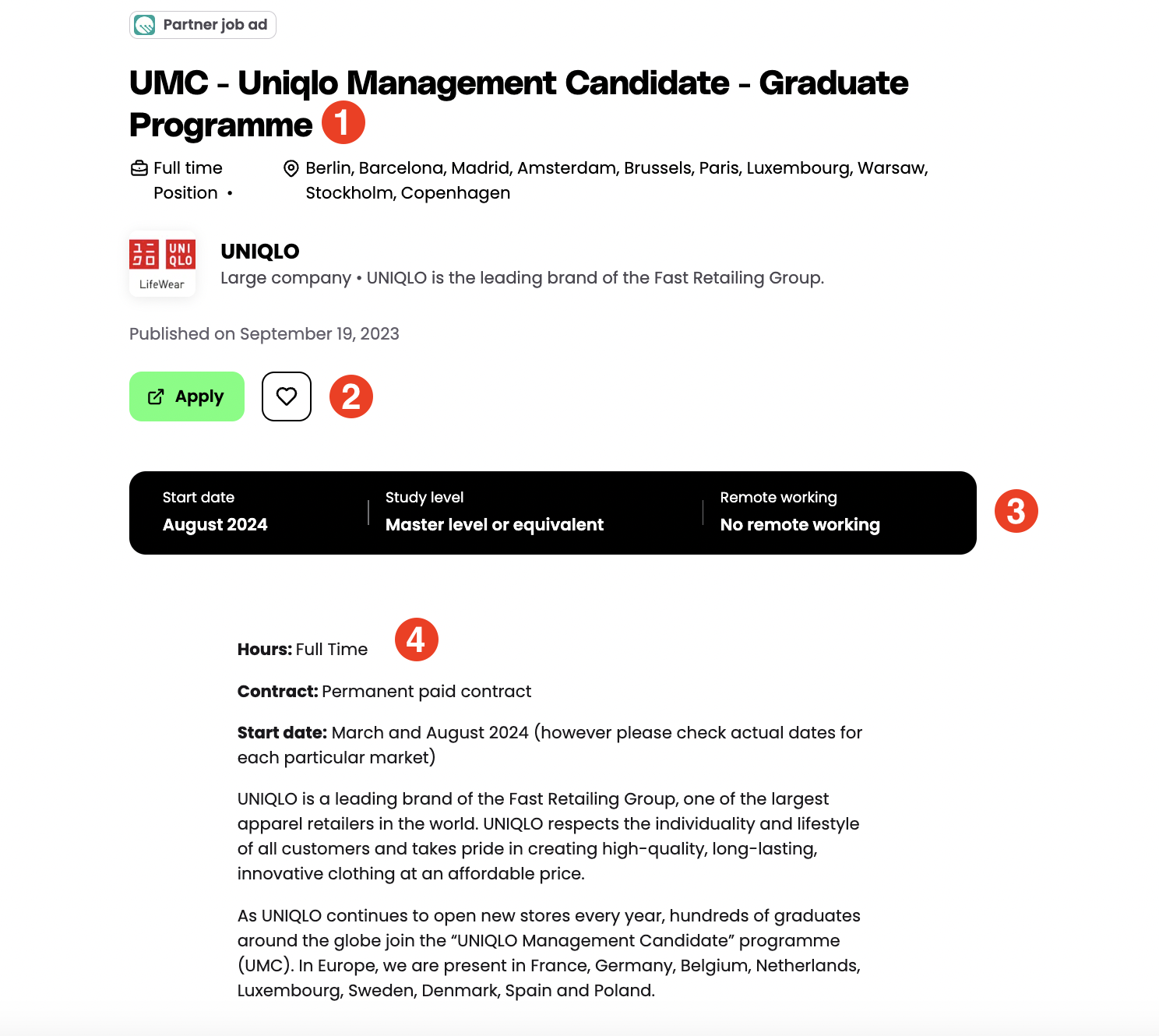Click the Full time Position label

(x=188, y=180)
